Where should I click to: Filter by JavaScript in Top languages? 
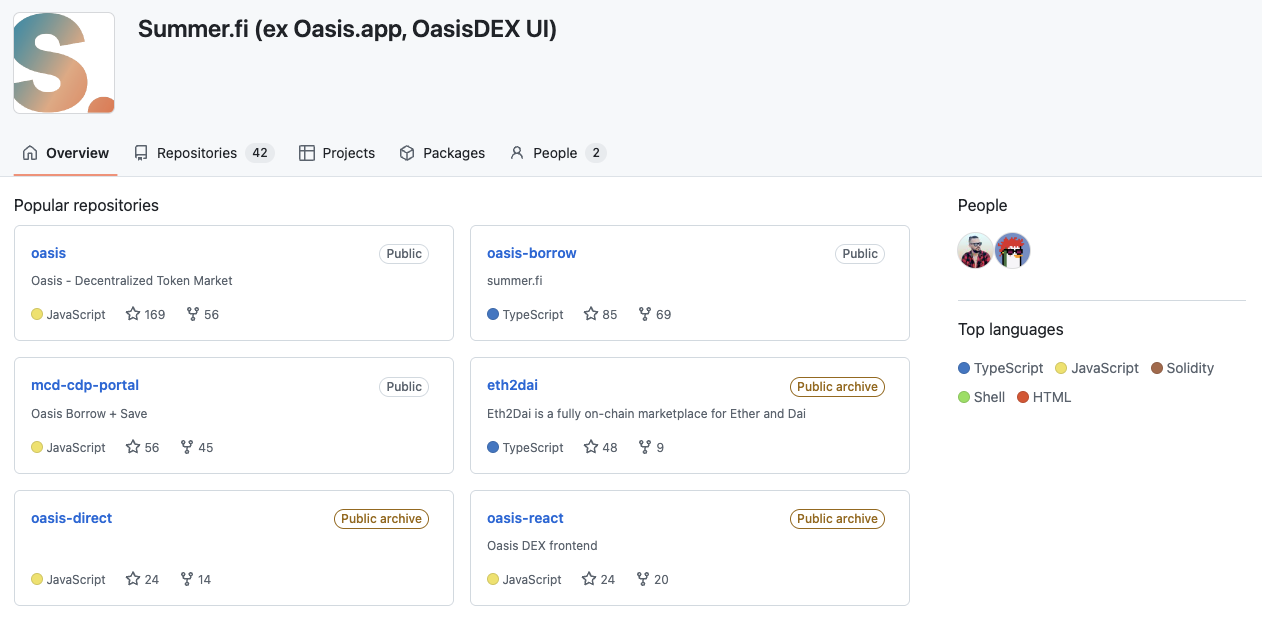tap(1097, 368)
